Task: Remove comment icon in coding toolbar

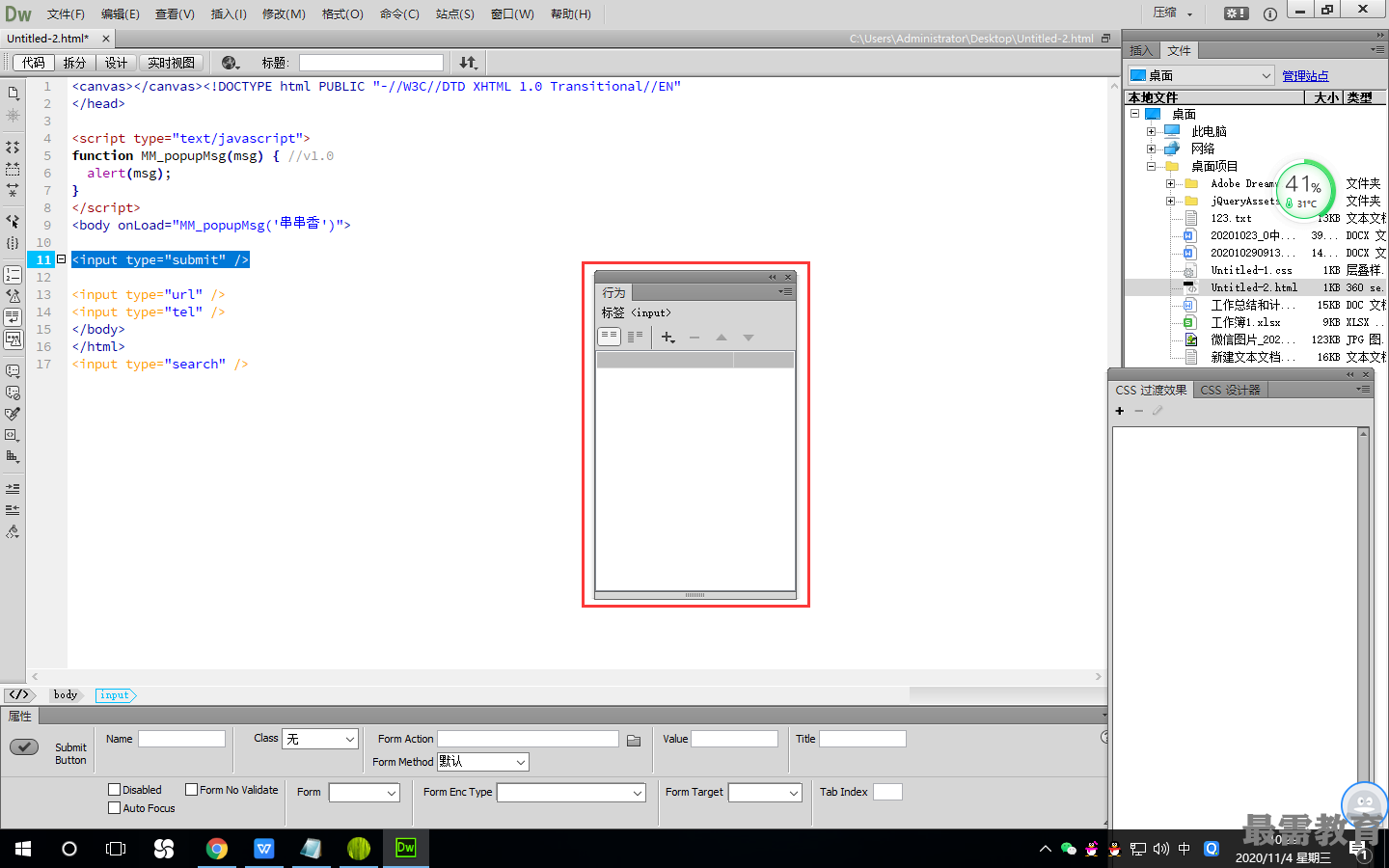Action: [13, 393]
